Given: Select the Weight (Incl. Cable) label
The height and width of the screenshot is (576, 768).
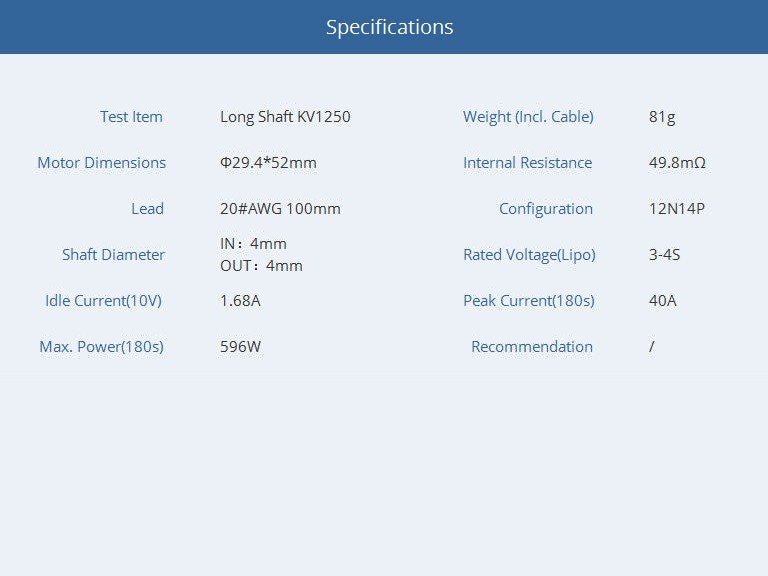Looking at the screenshot, I should tap(528, 117).
